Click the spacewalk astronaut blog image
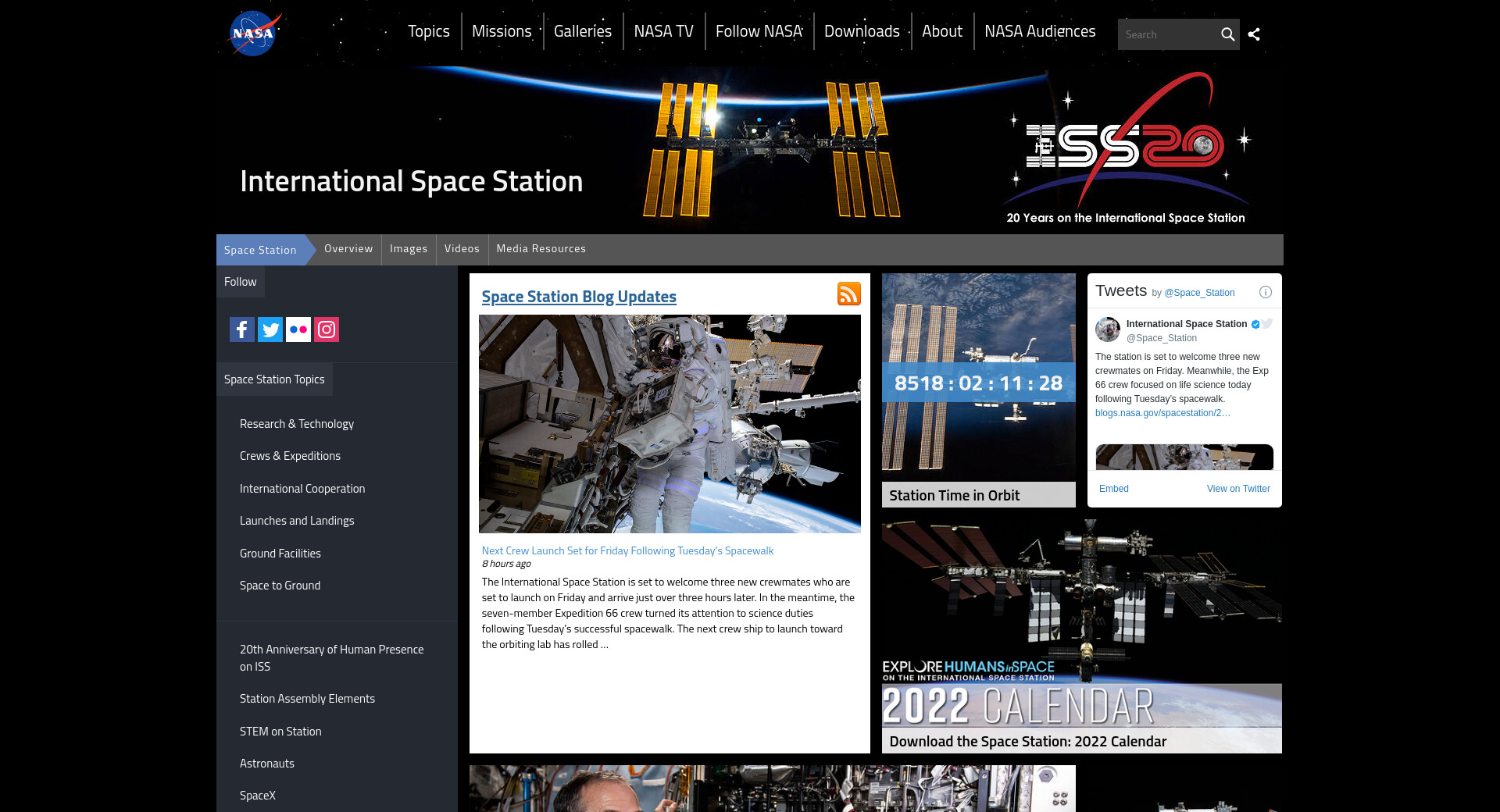 point(670,424)
